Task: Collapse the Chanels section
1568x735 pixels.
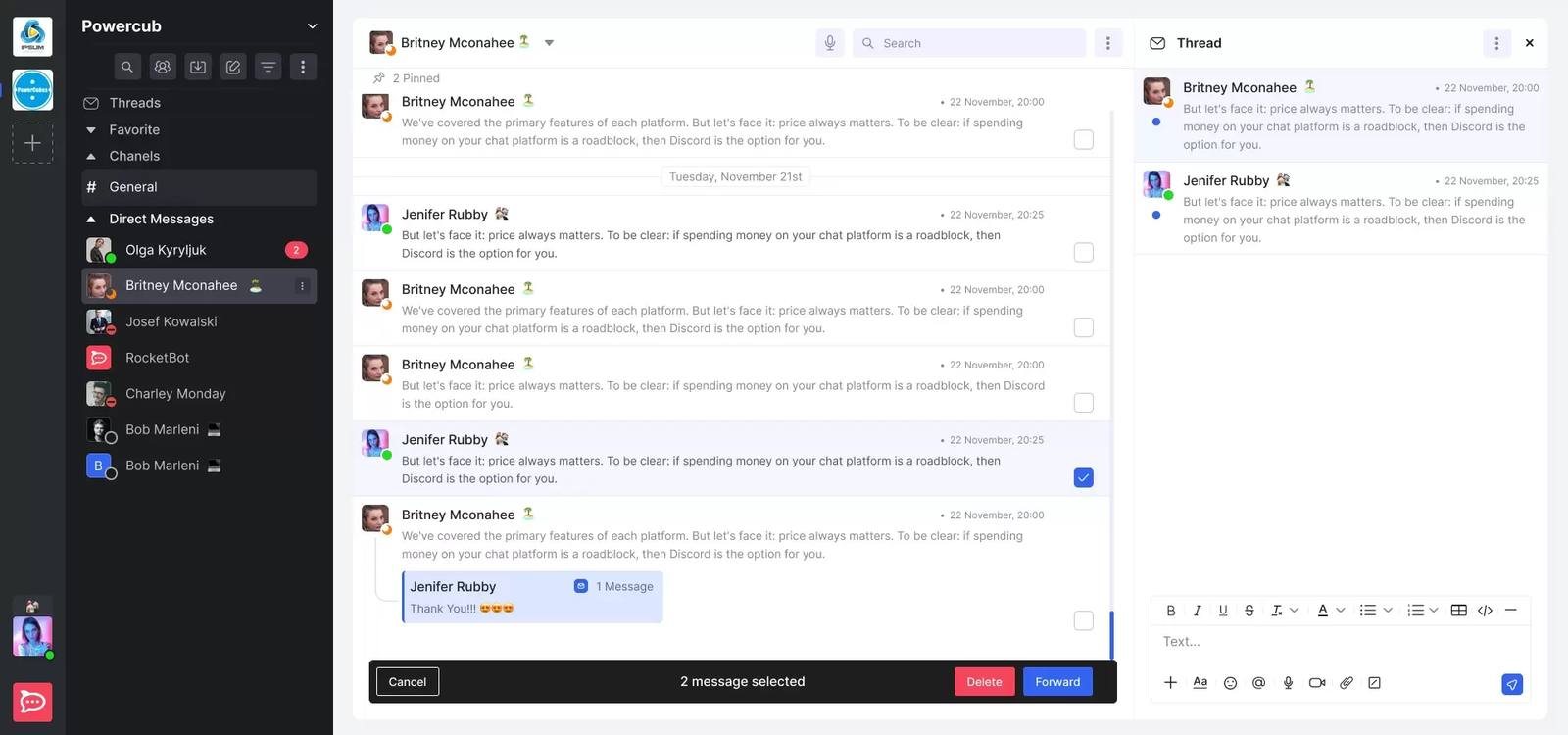Action: click(91, 156)
